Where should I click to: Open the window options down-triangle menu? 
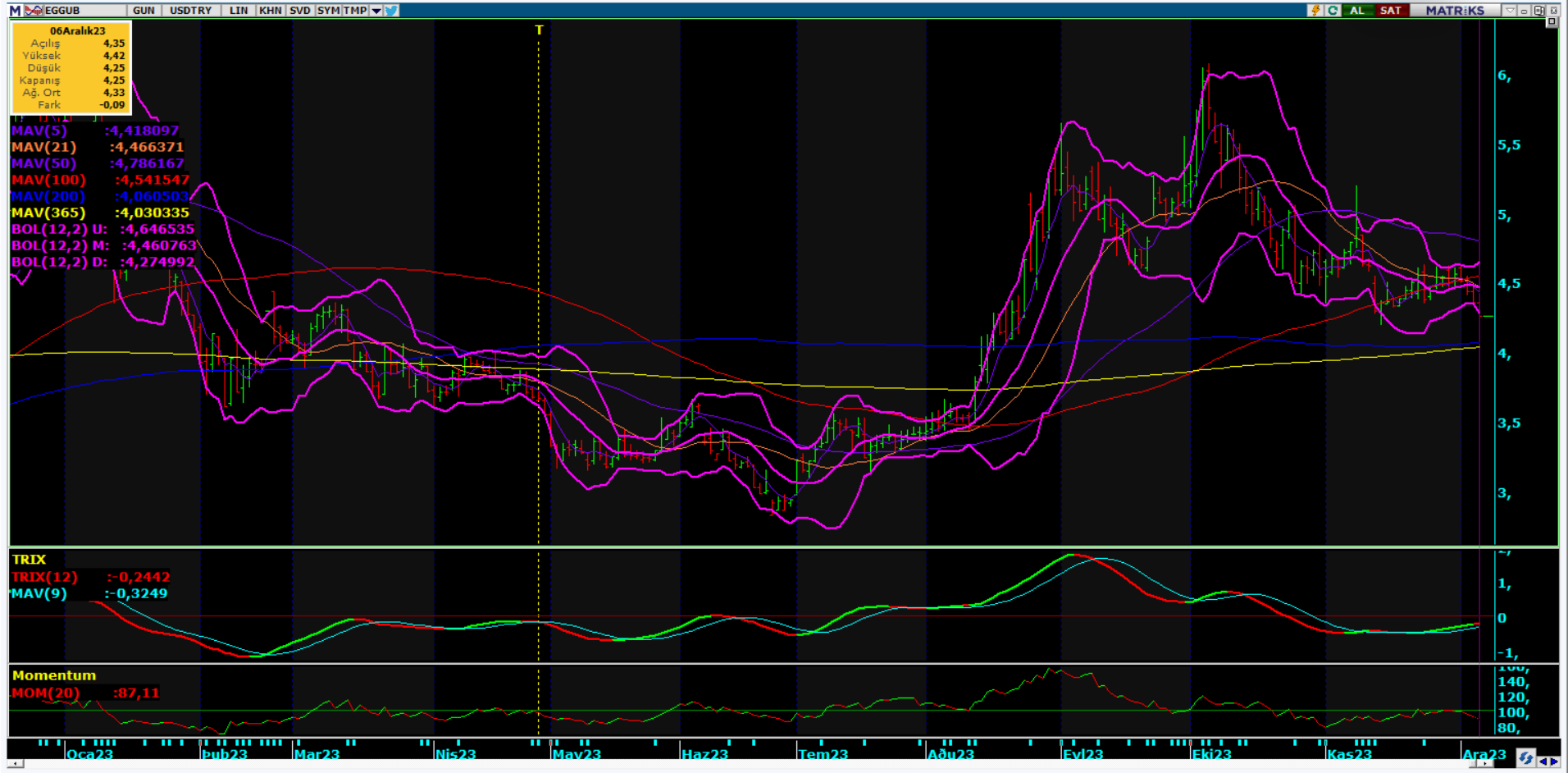pos(1510,10)
